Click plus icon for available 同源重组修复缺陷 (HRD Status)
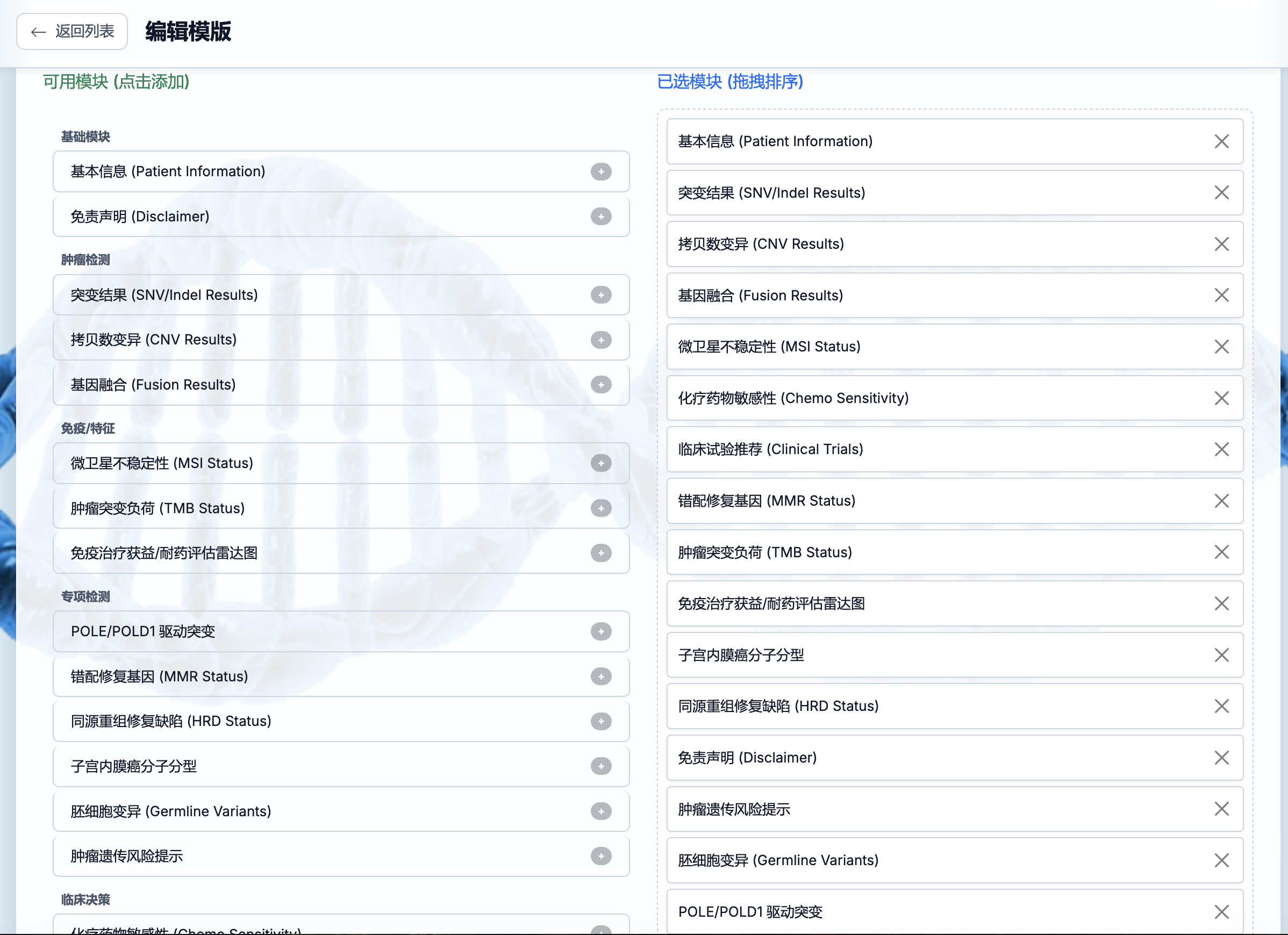The width and height of the screenshot is (1288, 935). pyautogui.click(x=601, y=721)
